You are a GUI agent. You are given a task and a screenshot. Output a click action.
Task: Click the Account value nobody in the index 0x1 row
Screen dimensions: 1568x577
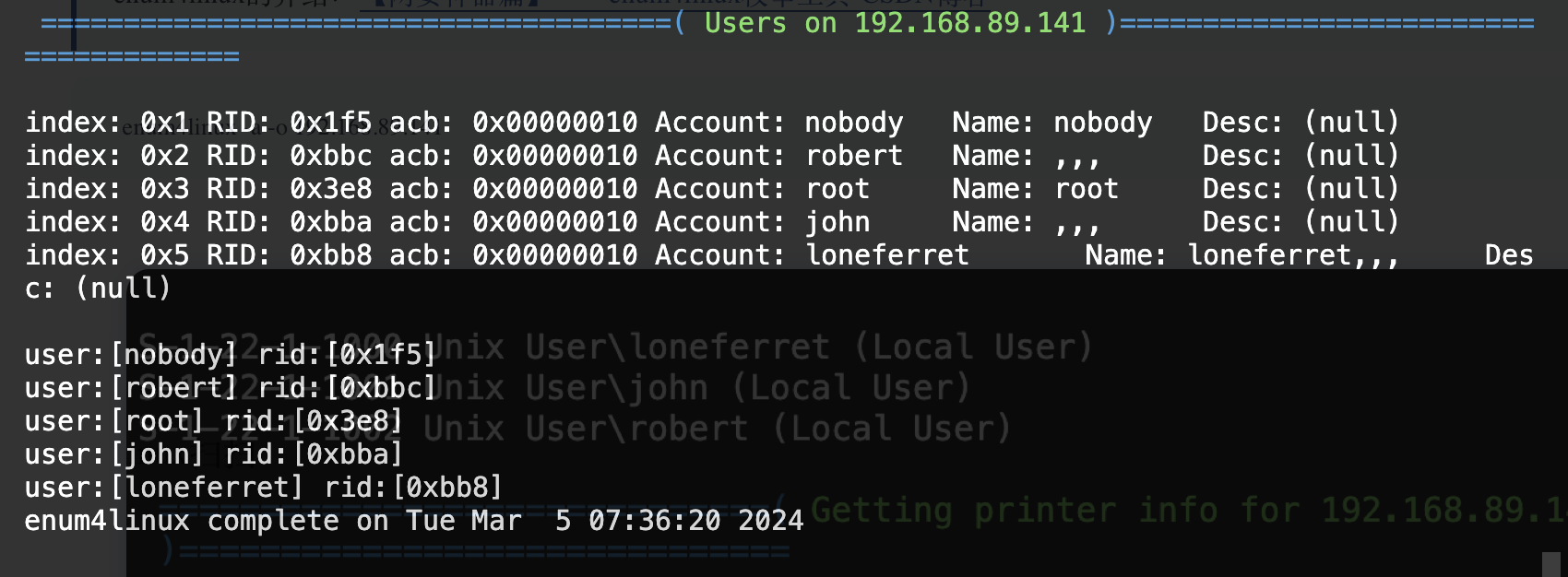pyautogui.click(x=853, y=123)
